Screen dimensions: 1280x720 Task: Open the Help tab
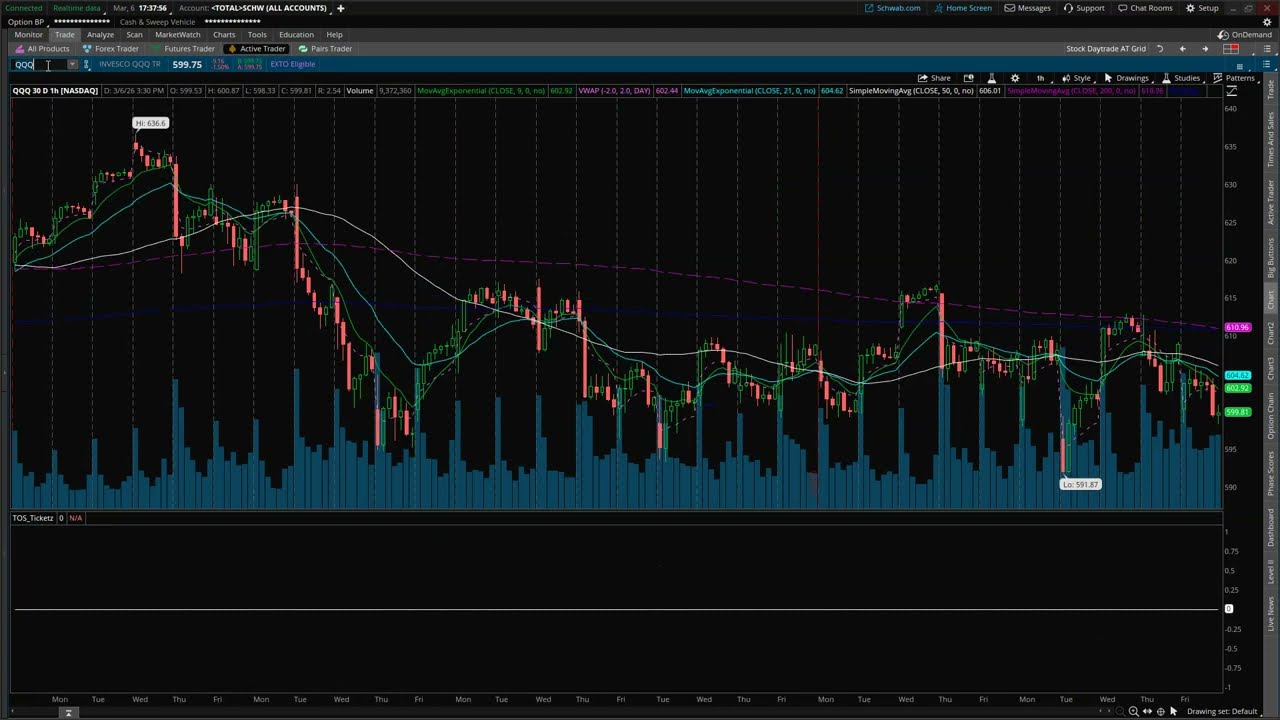point(334,34)
